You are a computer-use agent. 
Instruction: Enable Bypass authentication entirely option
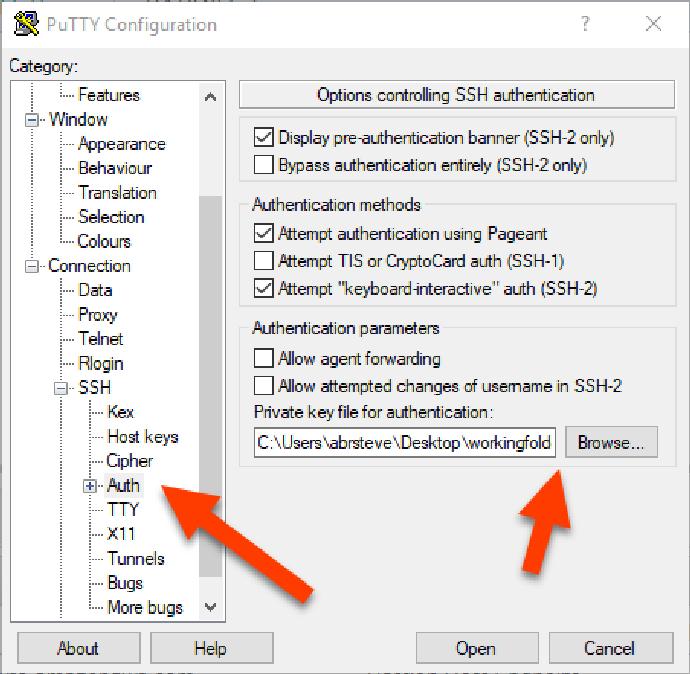pyautogui.click(x=264, y=165)
